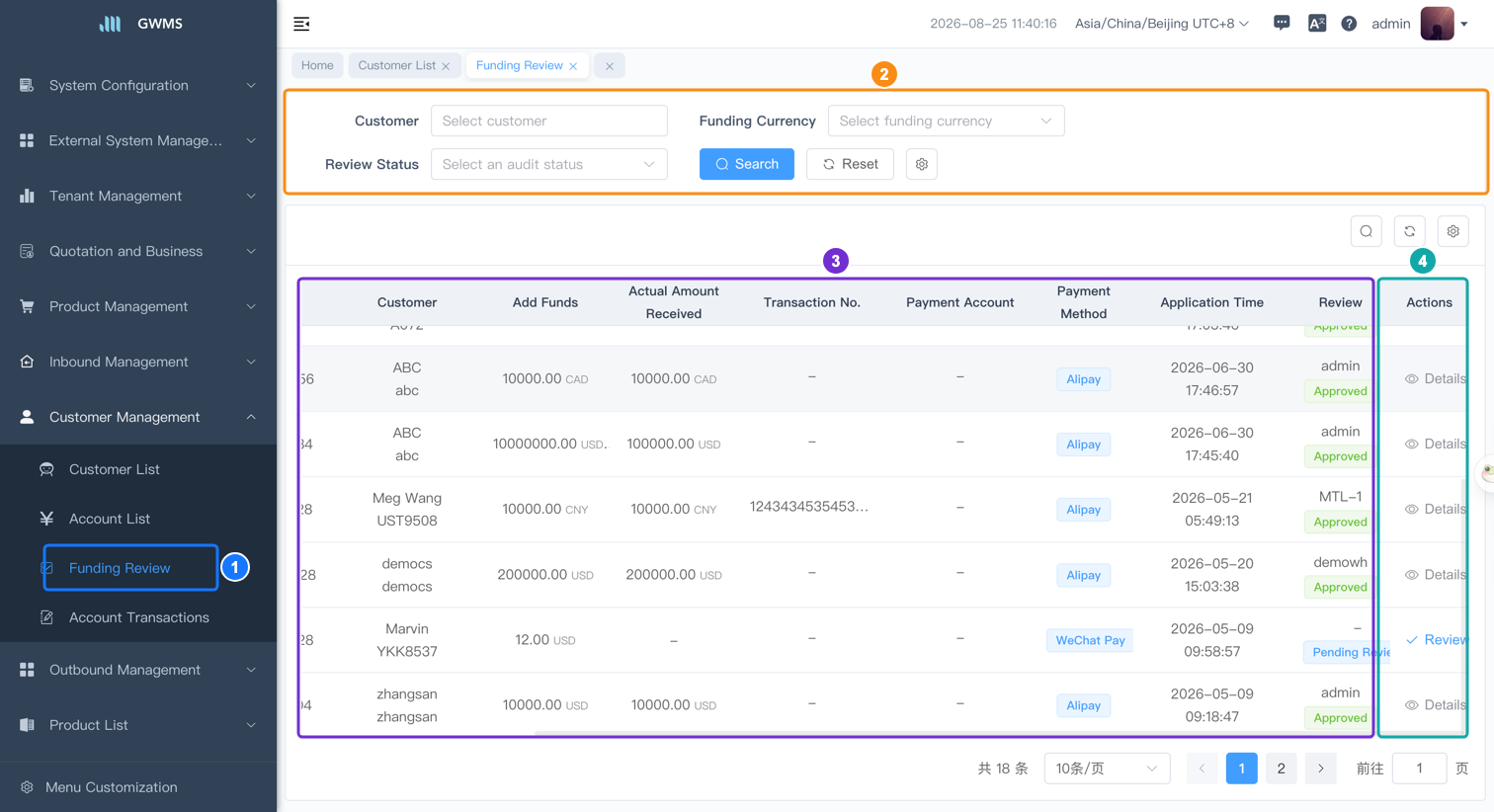Click transaction number 1243434535453...

pos(809,507)
